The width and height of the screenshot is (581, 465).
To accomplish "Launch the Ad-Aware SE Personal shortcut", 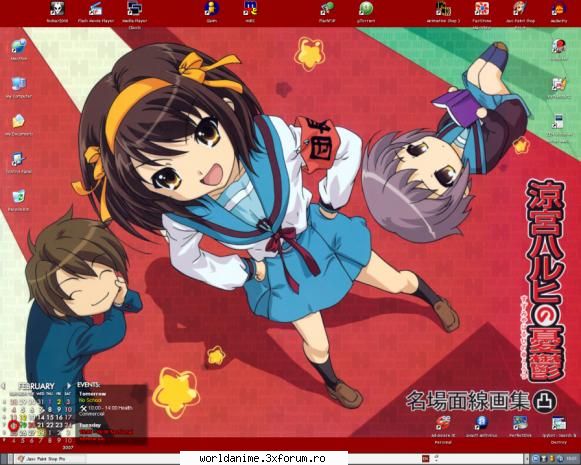I will [x=443, y=424].
